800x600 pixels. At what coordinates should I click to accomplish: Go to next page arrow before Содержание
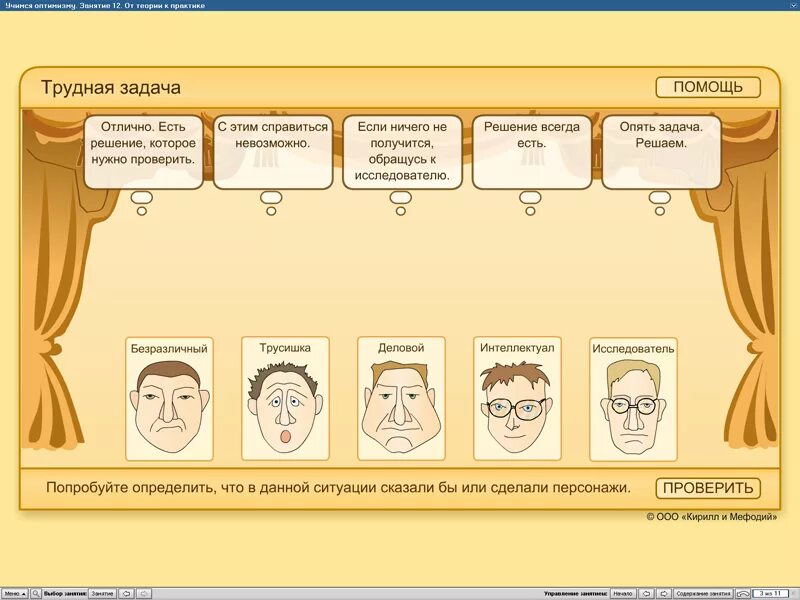(x=664, y=594)
